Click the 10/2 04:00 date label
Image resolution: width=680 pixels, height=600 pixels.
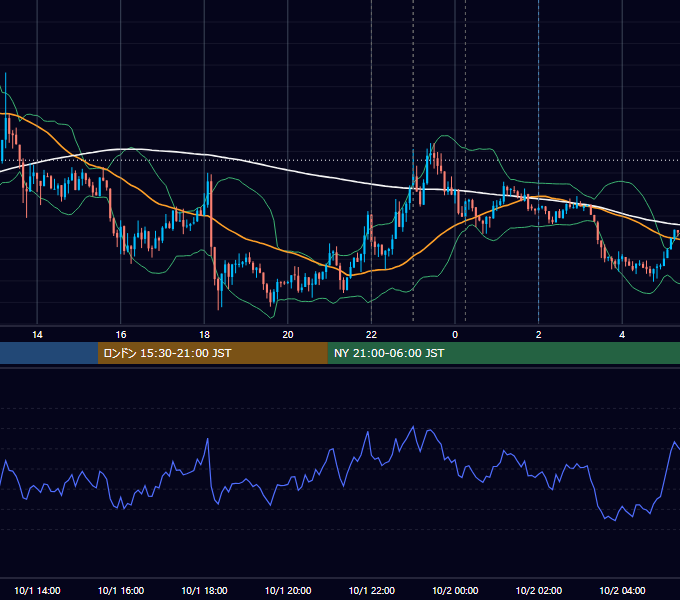(622, 590)
